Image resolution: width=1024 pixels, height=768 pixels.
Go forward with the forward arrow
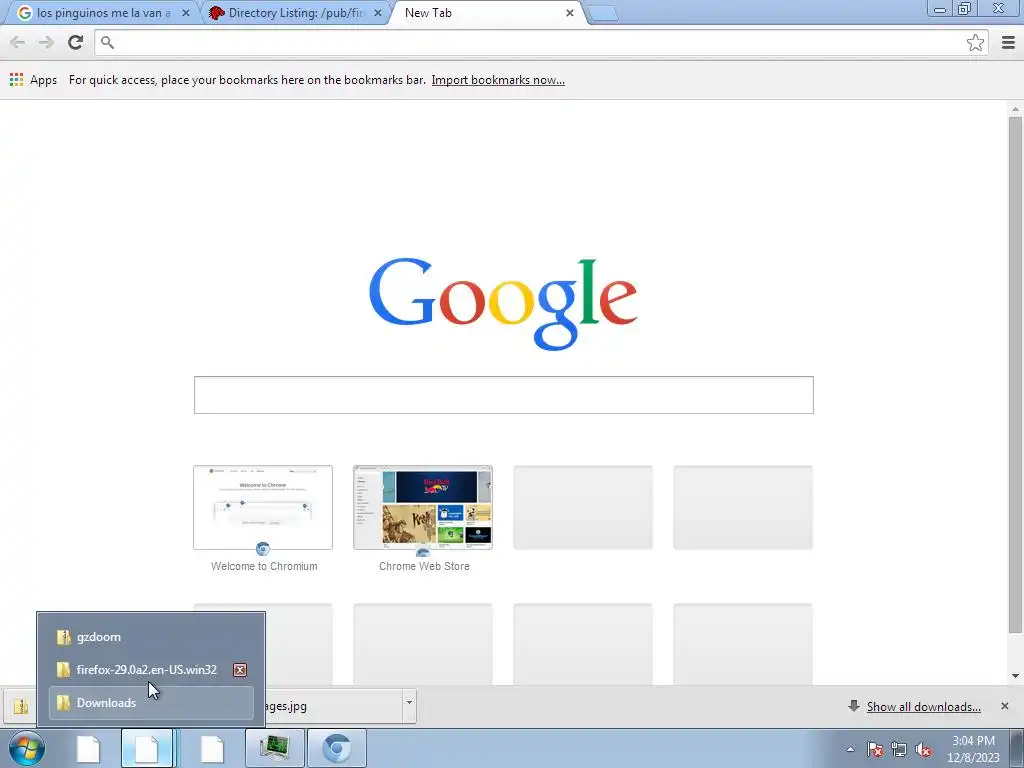[x=46, y=42]
